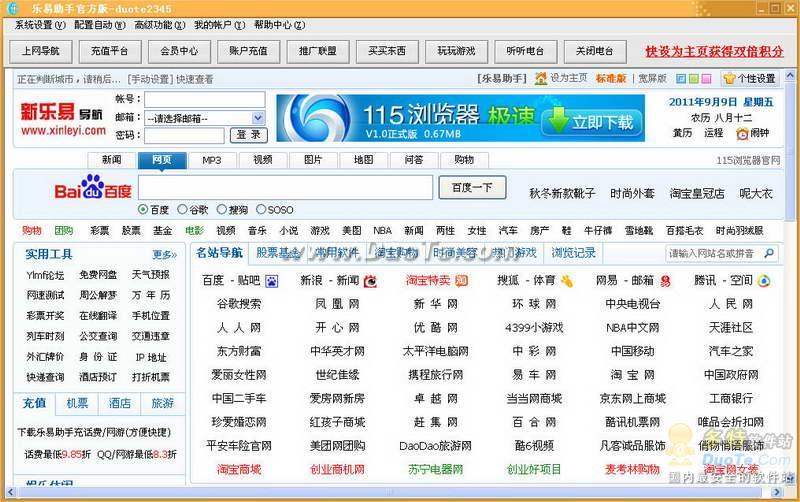Click the green layout color square

click(693, 79)
